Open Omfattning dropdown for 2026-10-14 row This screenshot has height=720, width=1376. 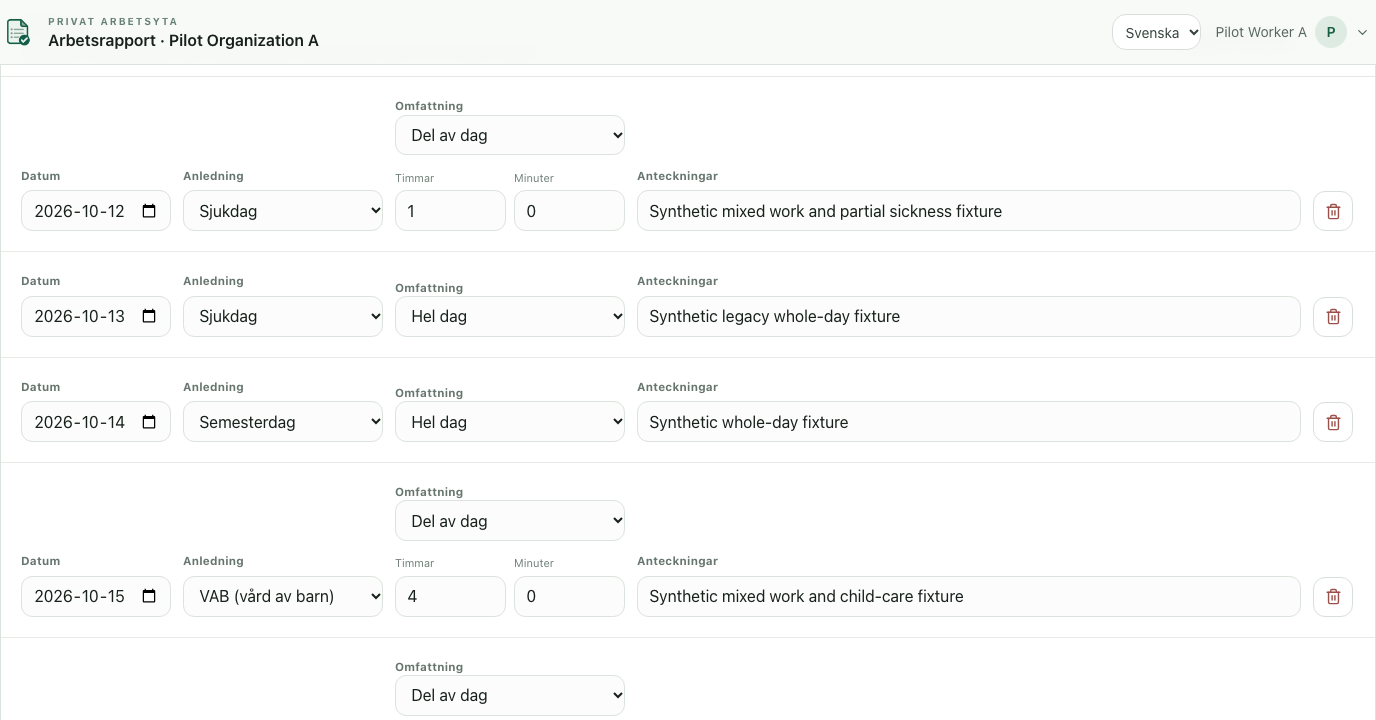tap(510, 422)
